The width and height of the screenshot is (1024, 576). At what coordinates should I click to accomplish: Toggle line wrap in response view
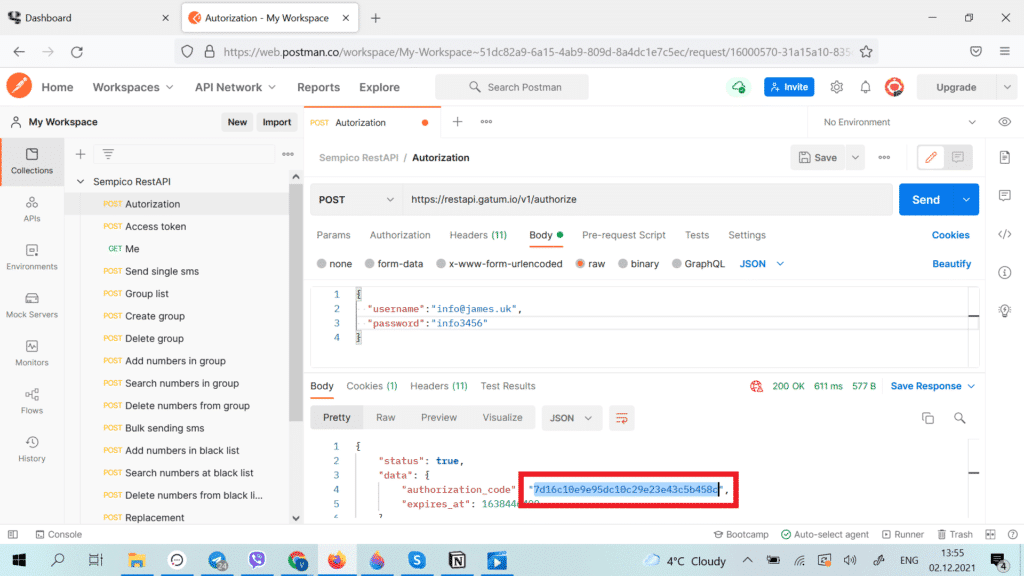pos(621,418)
